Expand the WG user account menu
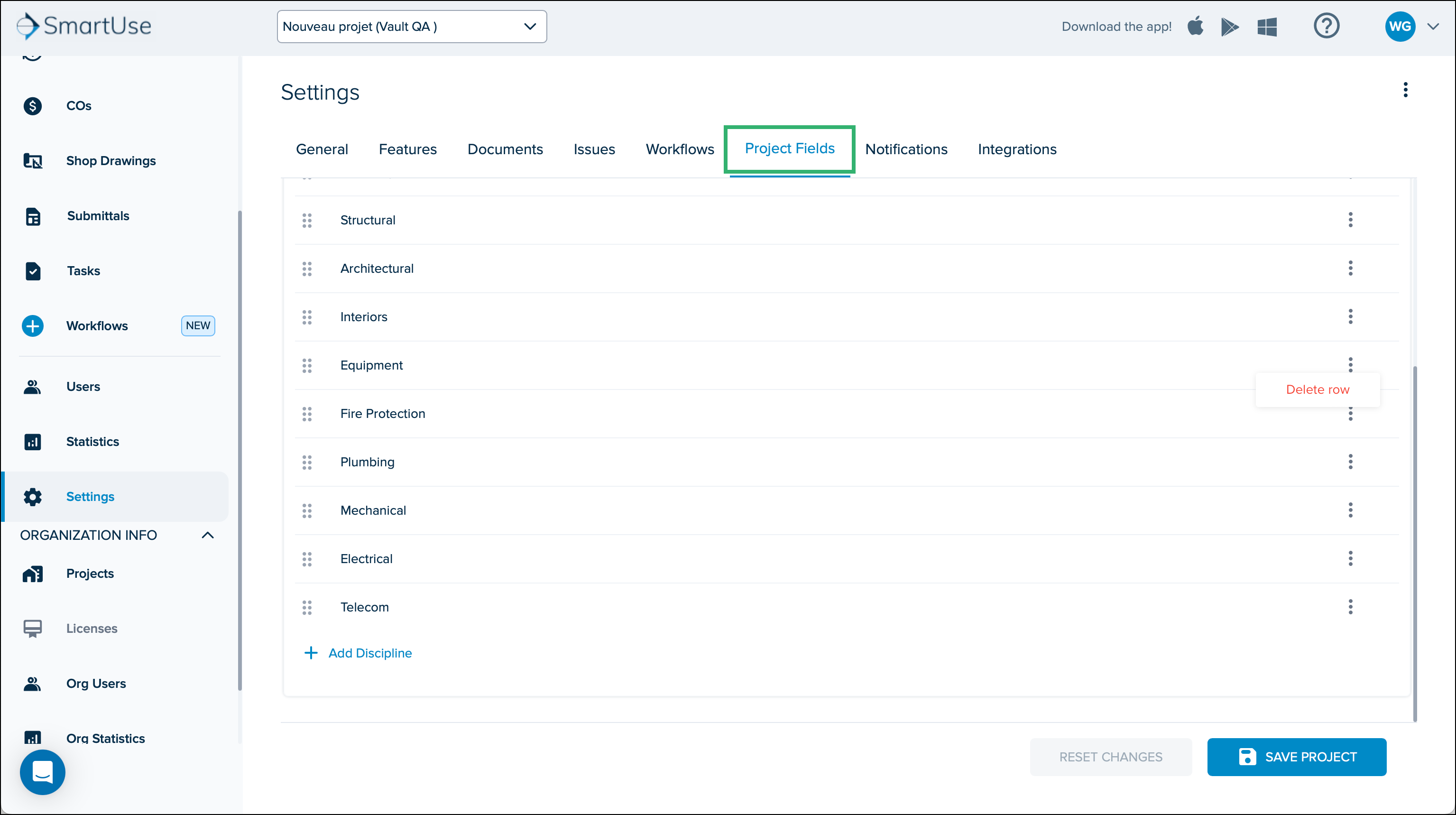This screenshot has height=815, width=1456. click(x=1432, y=26)
